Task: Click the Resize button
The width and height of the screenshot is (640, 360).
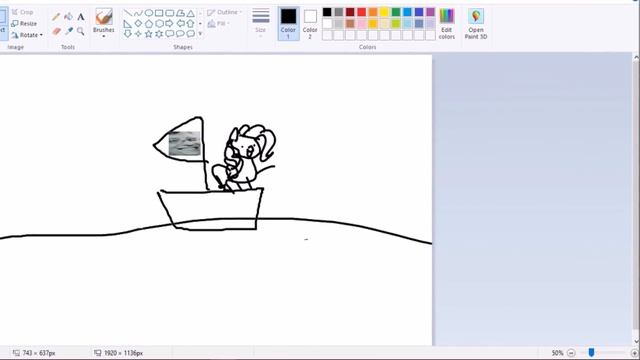Action: click(24, 24)
